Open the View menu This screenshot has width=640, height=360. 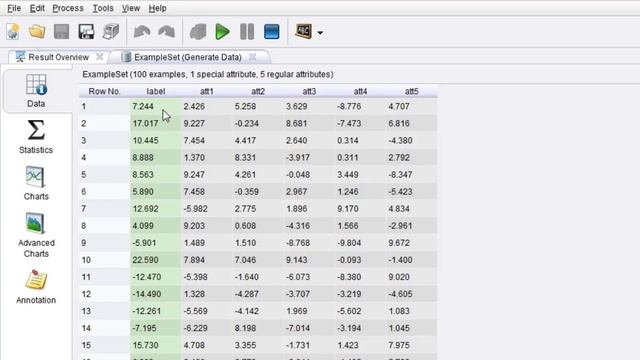click(131, 8)
